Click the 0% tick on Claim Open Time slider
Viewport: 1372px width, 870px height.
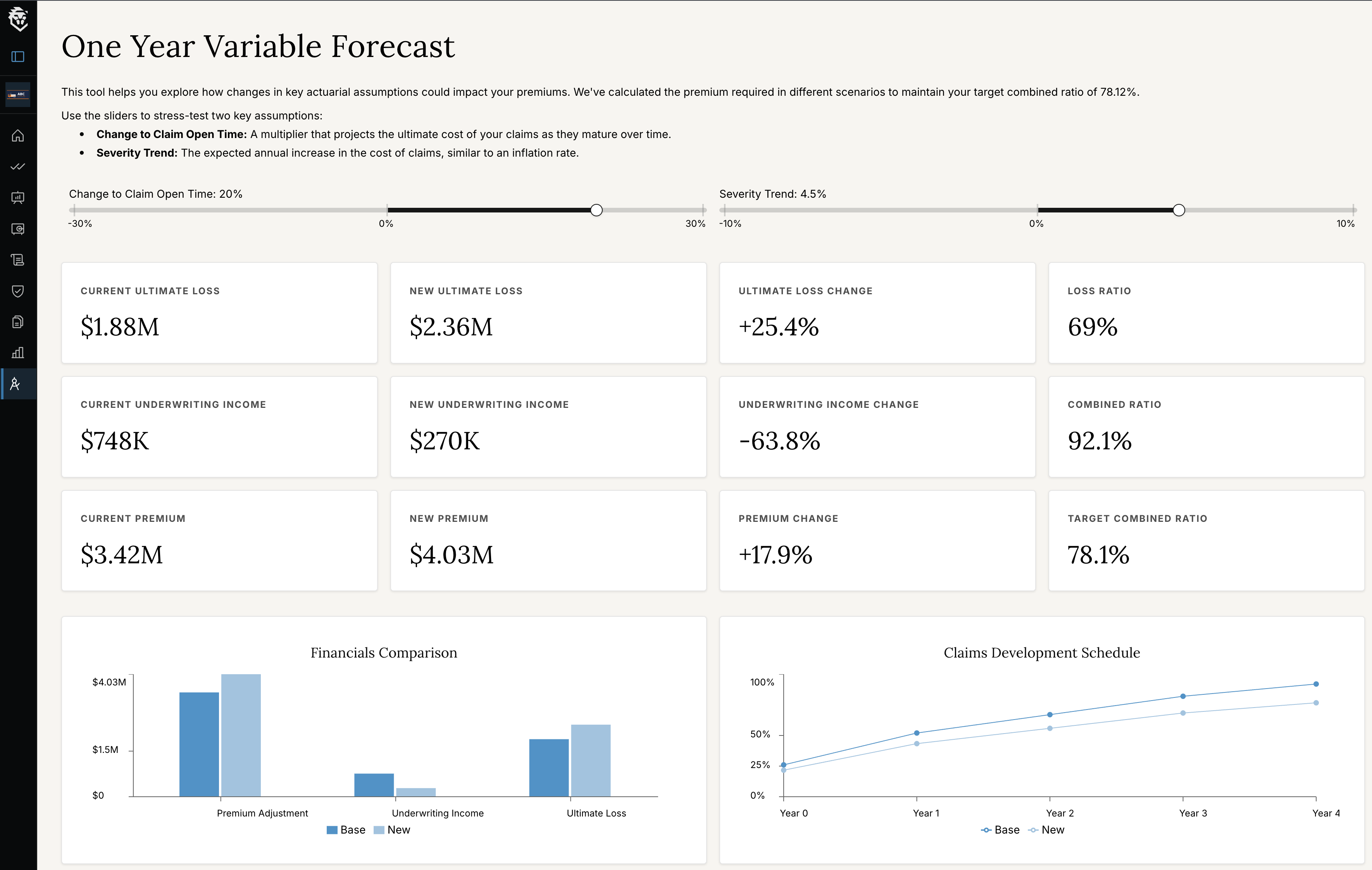387,211
